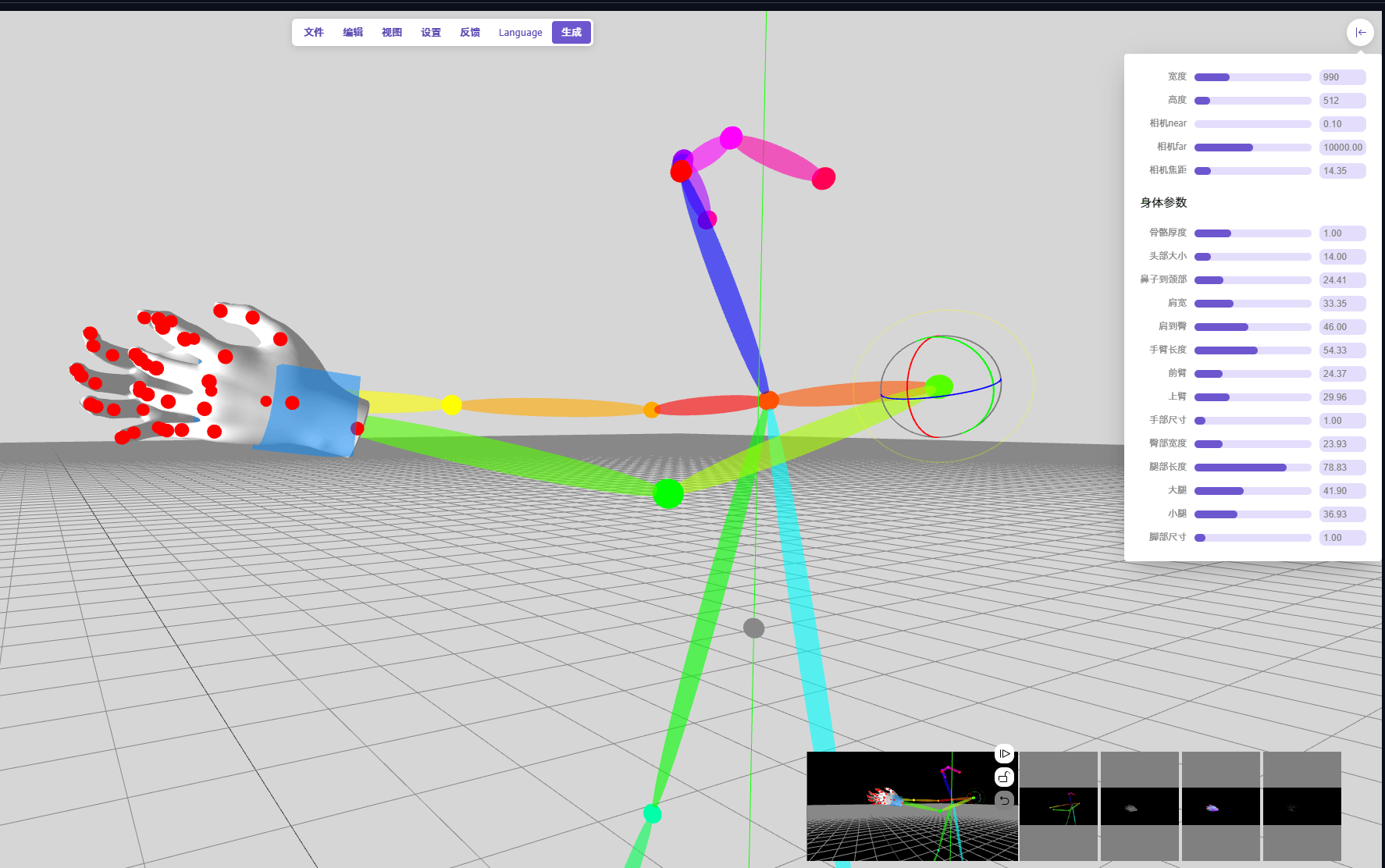Click the restore camera undo icon
The width and height of the screenshot is (1385, 868).
click(1005, 800)
